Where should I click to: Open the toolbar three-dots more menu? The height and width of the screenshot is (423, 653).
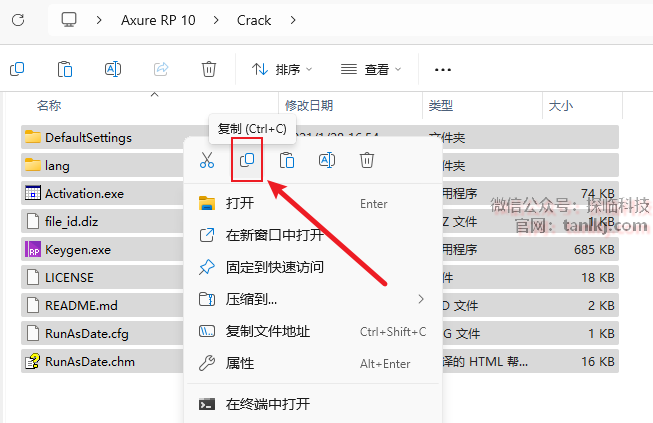tap(443, 70)
